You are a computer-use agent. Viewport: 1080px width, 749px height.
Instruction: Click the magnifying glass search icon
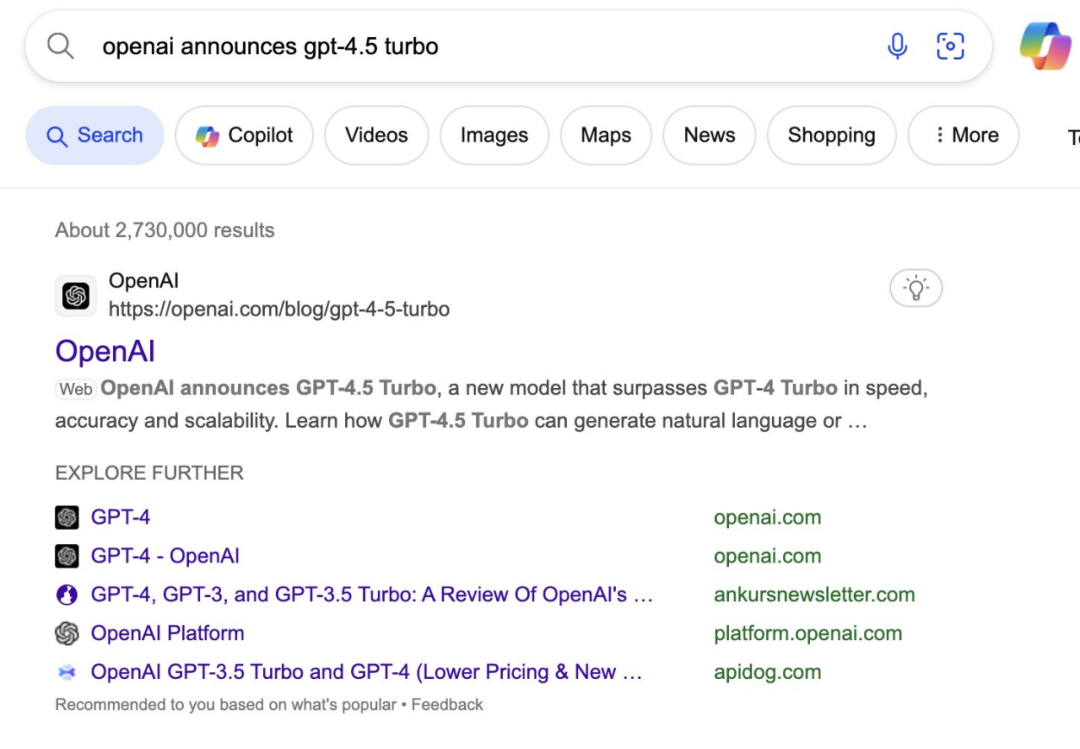pos(59,45)
